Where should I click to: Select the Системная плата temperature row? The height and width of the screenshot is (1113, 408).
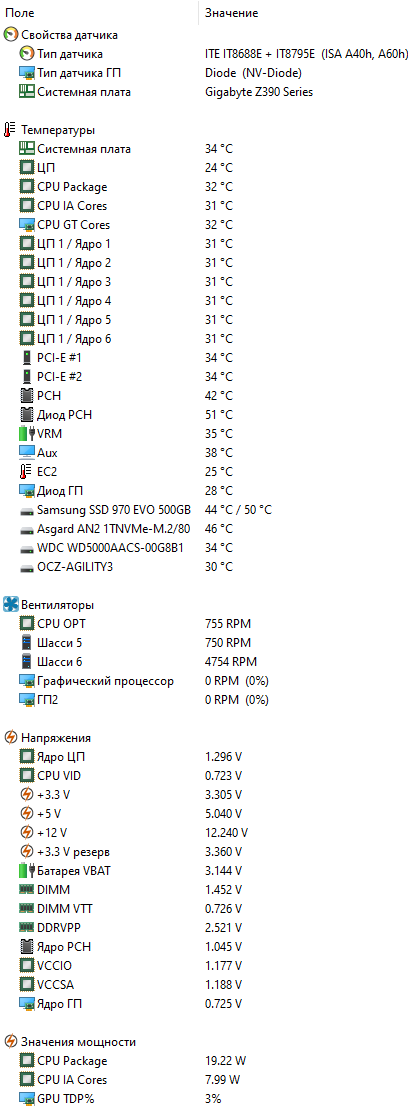204,149
